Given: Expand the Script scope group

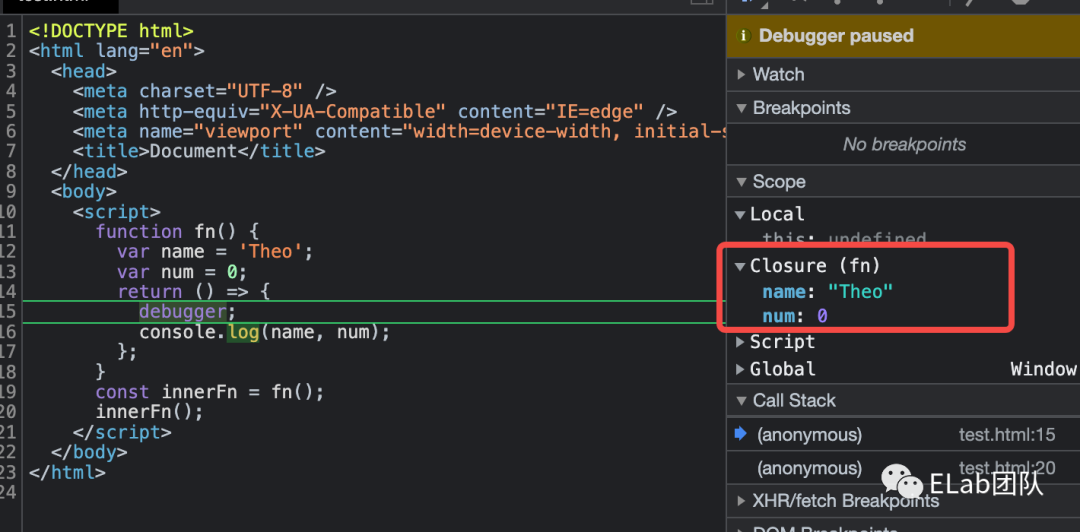Looking at the screenshot, I should pos(740,342).
